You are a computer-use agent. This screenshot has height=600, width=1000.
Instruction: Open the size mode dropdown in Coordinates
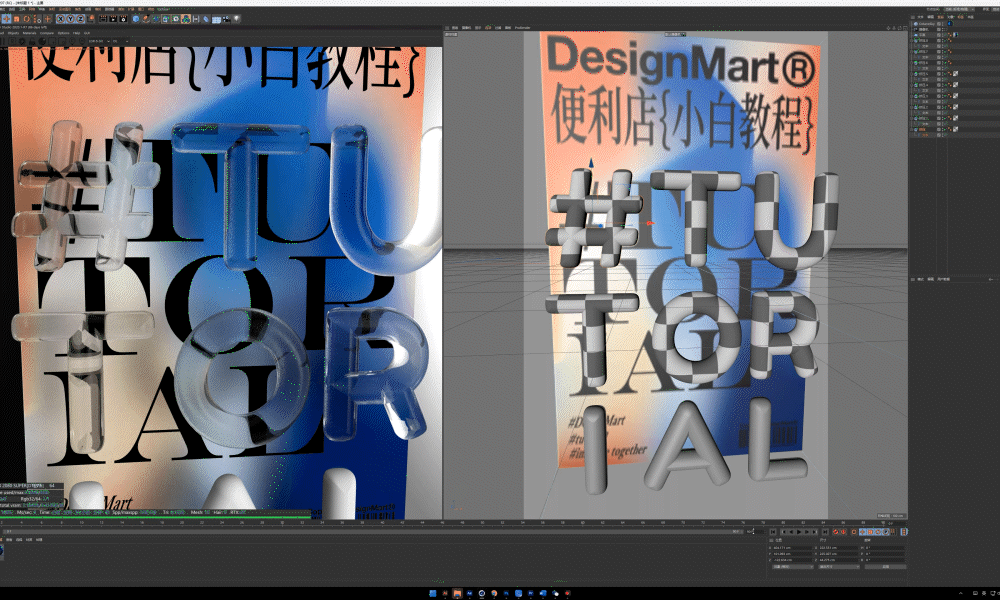pyautogui.click(x=839, y=567)
